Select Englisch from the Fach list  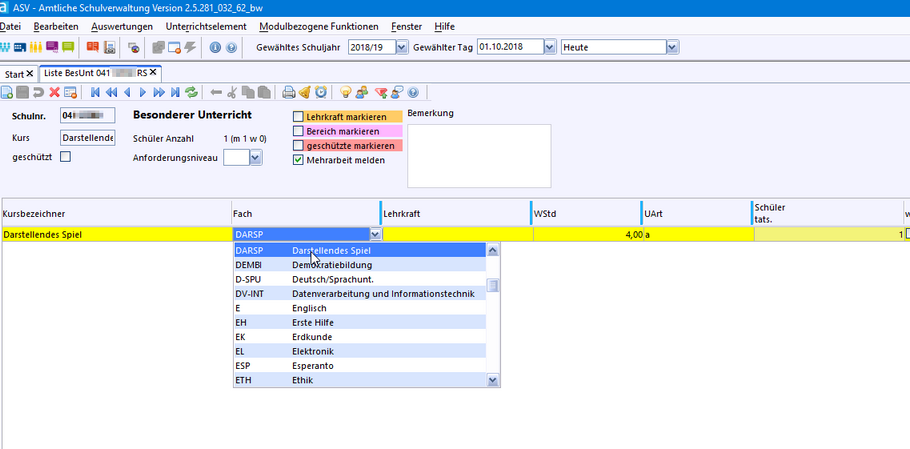(309, 308)
